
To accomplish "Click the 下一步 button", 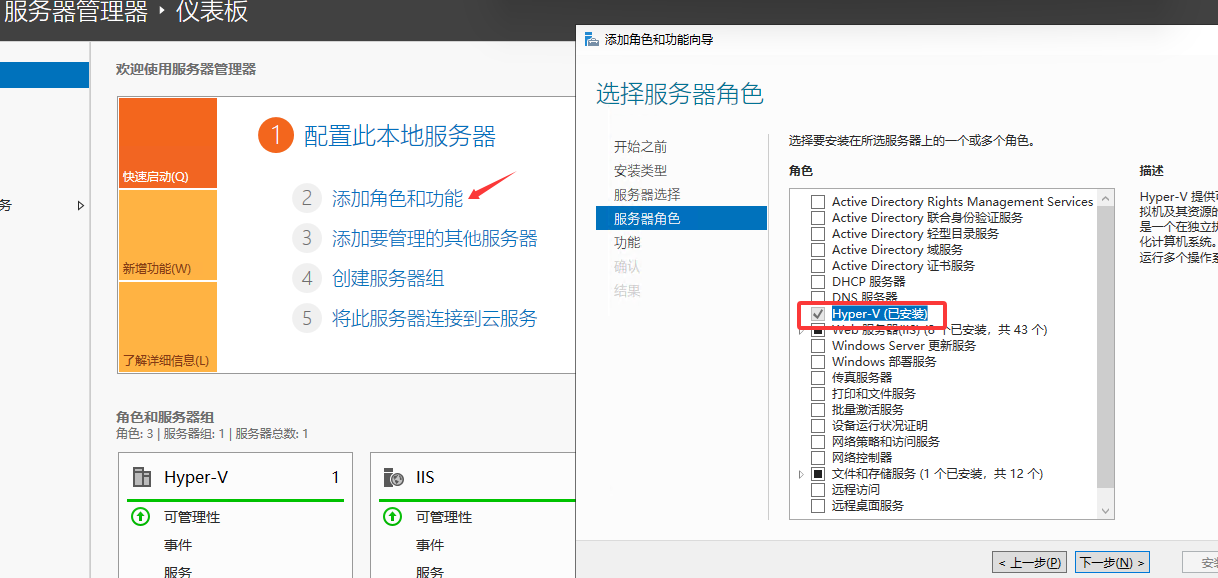I will (x=1112, y=561).
